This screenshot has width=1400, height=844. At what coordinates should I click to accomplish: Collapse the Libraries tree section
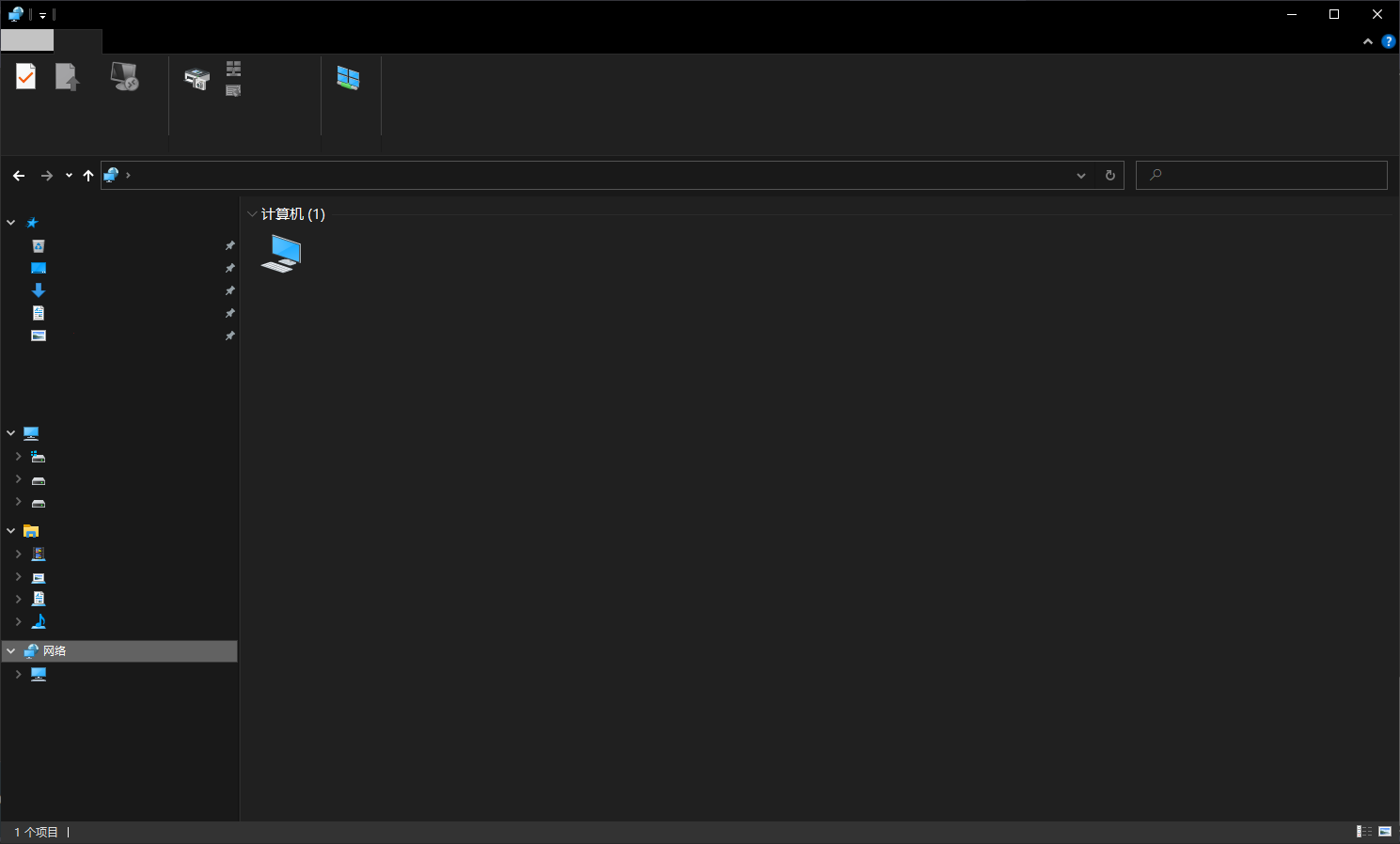(11, 531)
